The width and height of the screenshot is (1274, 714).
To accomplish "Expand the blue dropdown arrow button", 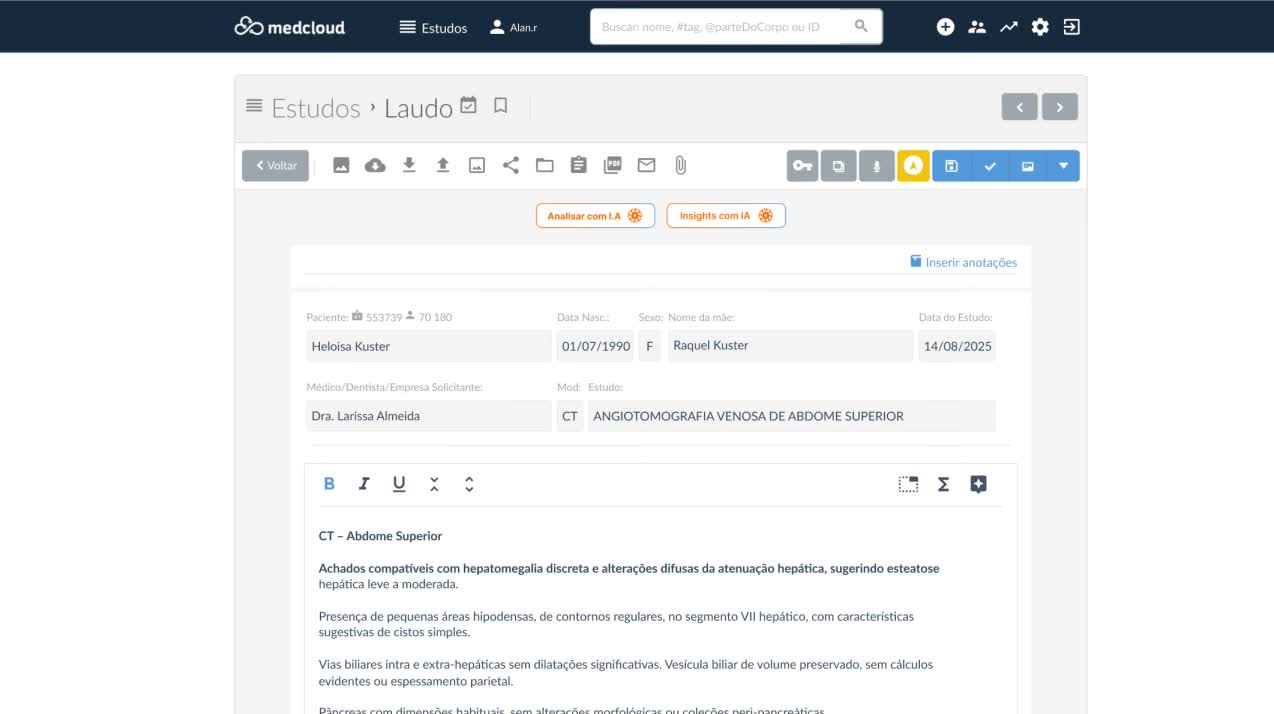I will click(x=1063, y=166).
